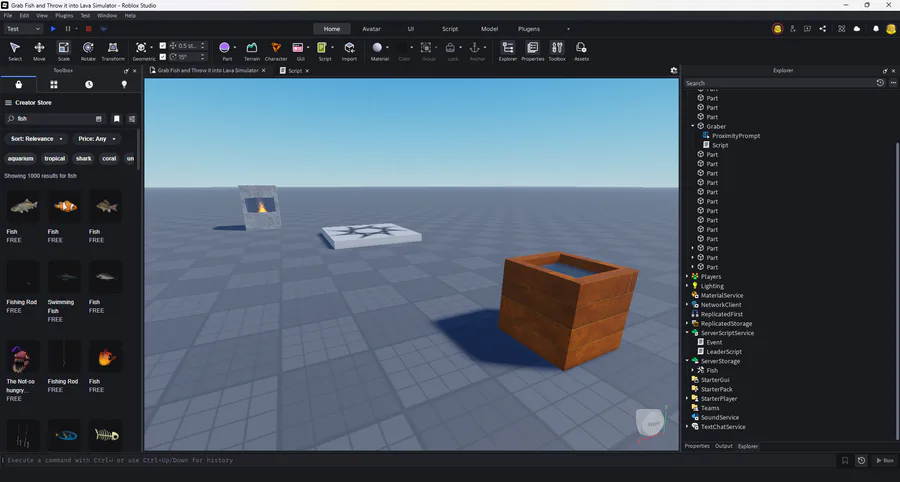Show Explorer search history
Image resolution: width=900 pixels, height=482 pixels.
[x=880, y=83]
